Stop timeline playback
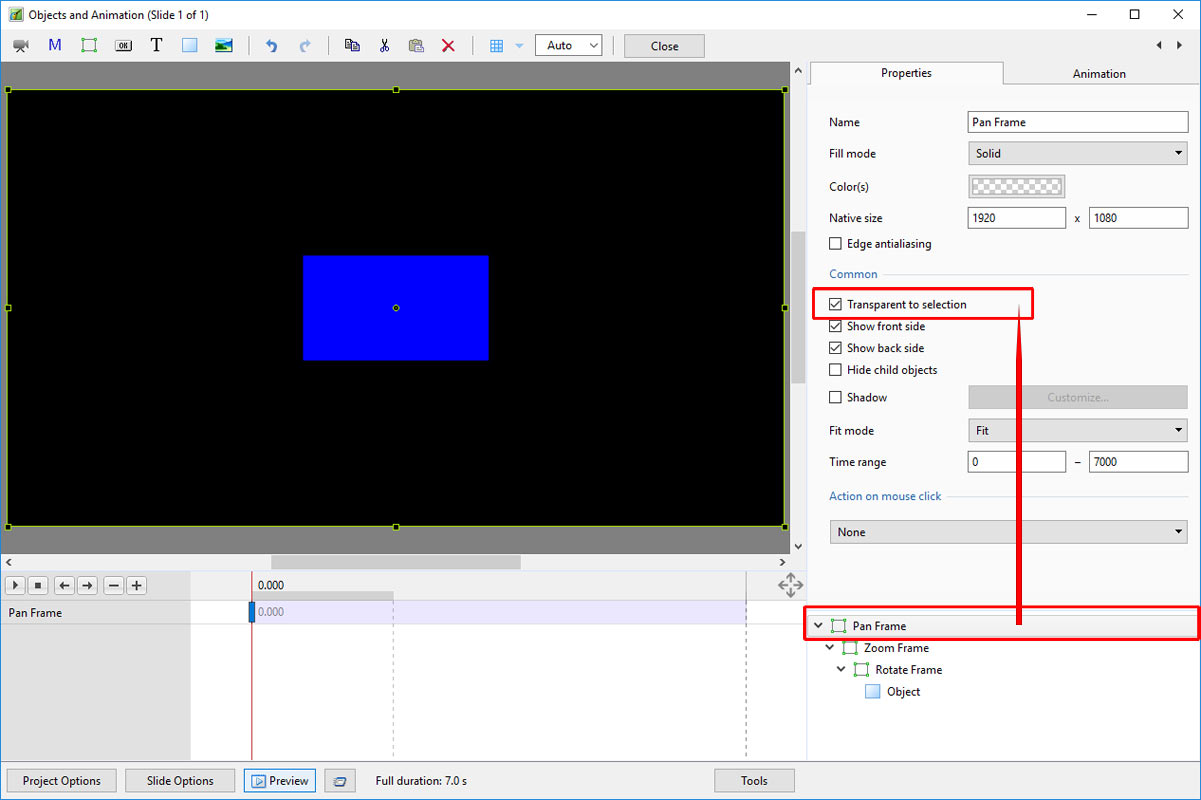The width and height of the screenshot is (1201, 800). 38,585
